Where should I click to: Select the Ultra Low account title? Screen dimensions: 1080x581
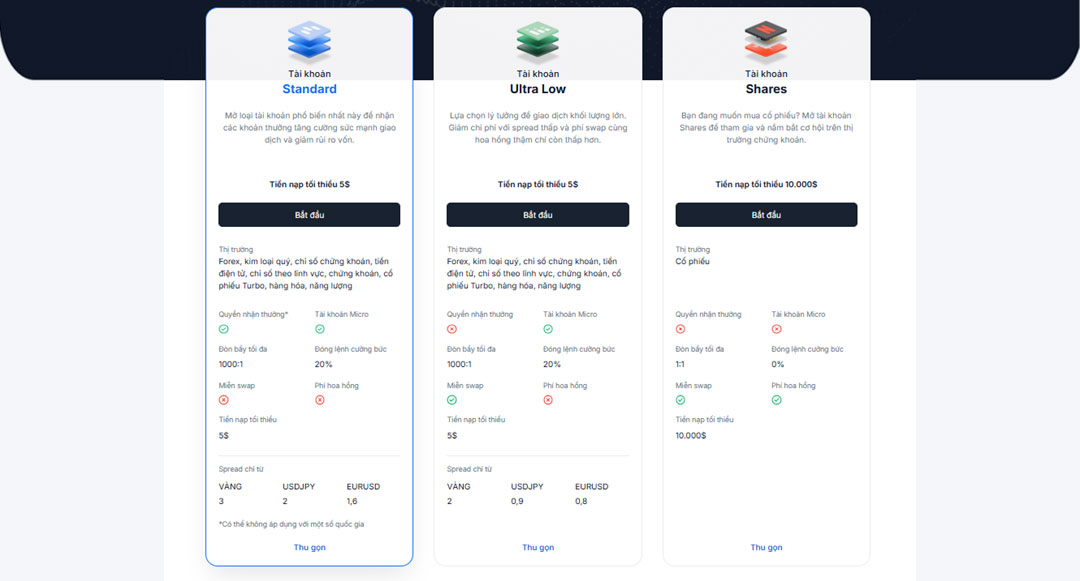(538, 89)
